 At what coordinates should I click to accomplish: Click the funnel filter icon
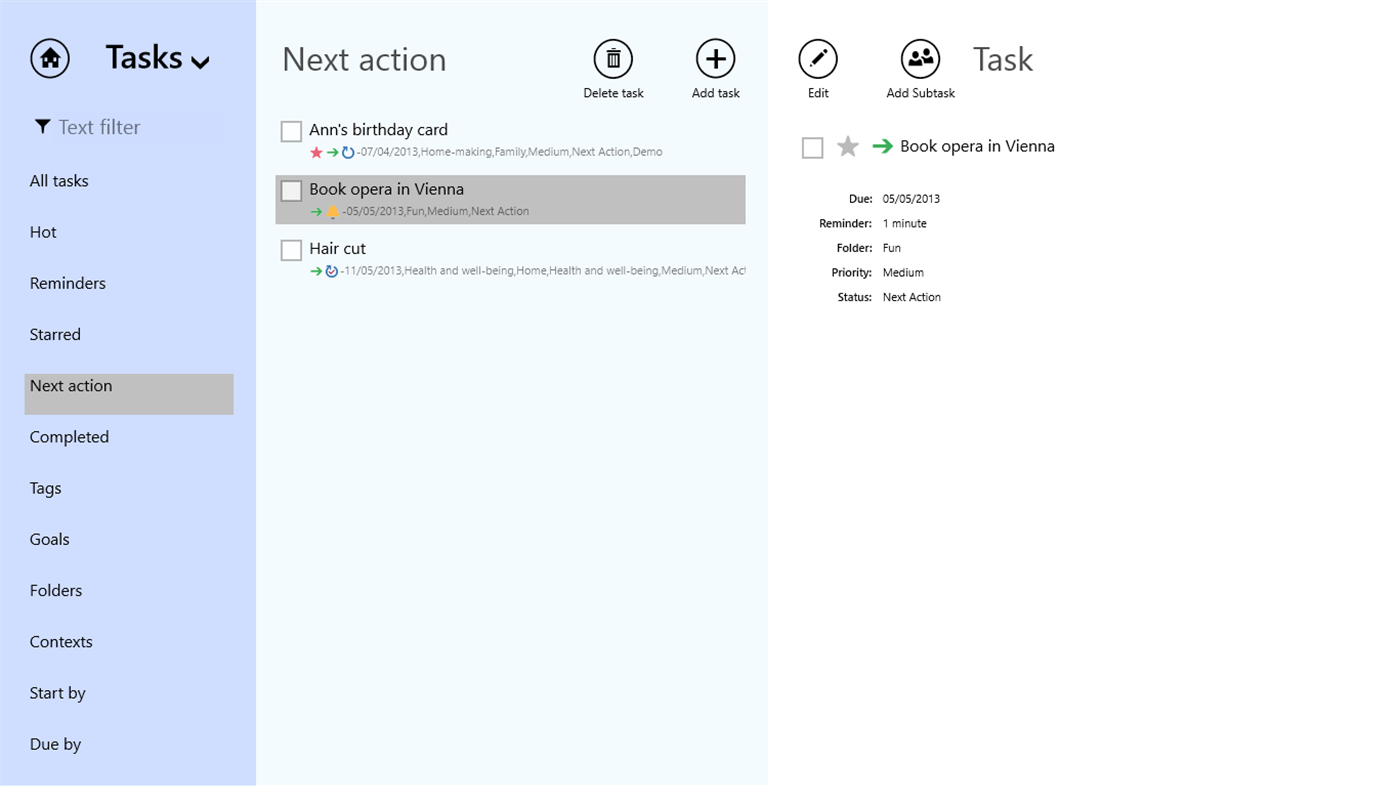pos(42,127)
